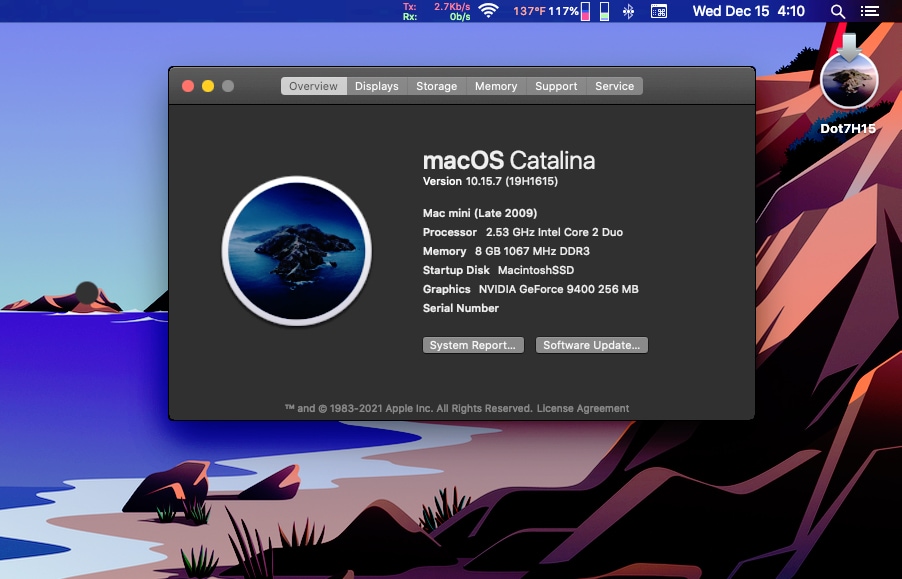
Task: Click the Mac mini (Late 2009) text
Action: coord(480,213)
